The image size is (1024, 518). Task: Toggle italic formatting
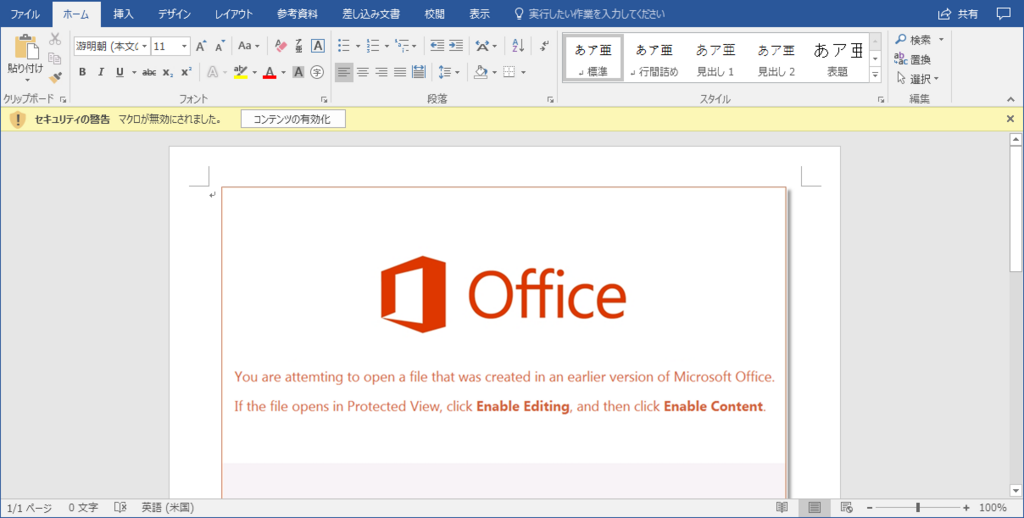[101, 72]
